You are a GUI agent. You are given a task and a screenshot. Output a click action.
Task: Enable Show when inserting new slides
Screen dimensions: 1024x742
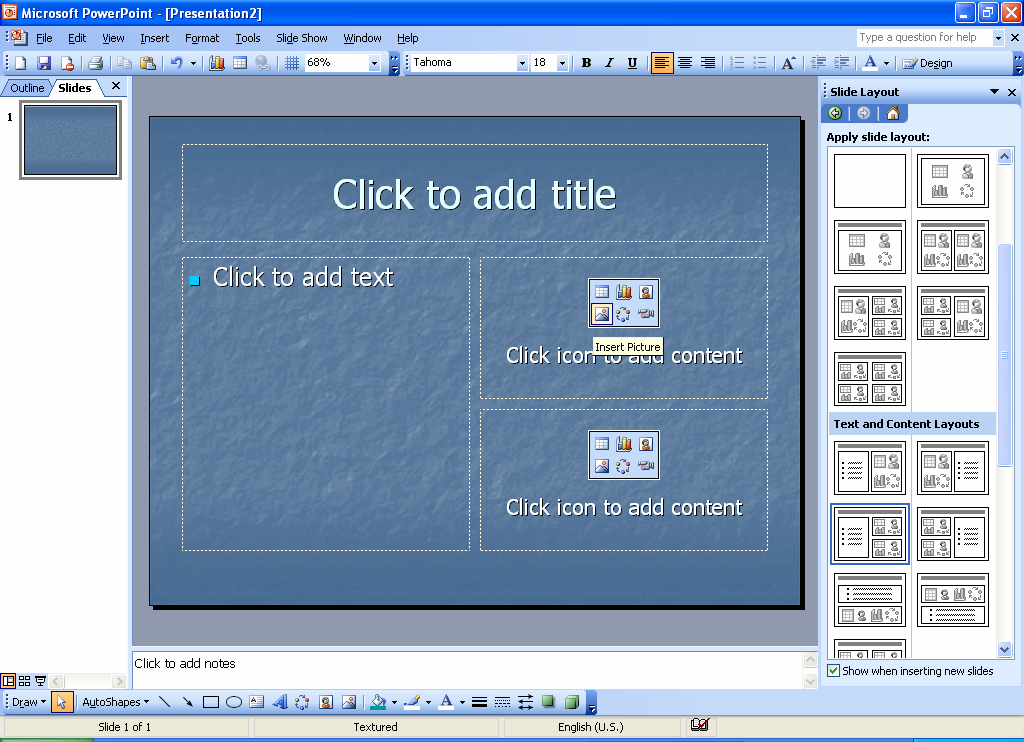coord(834,669)
